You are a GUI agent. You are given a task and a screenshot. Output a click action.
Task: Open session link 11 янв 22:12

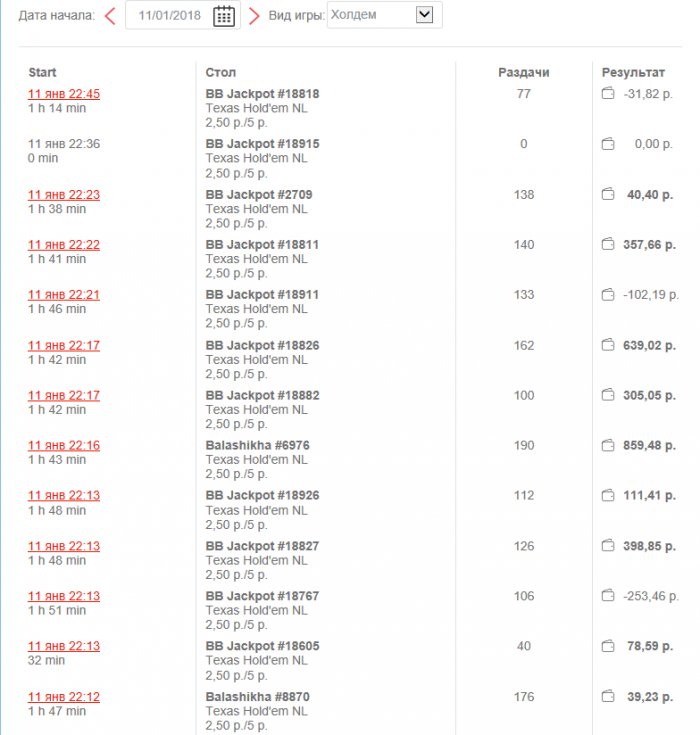64,697
